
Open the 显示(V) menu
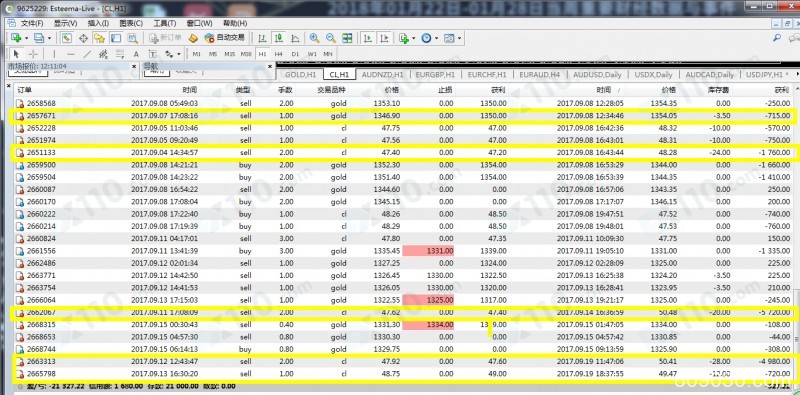65,23
